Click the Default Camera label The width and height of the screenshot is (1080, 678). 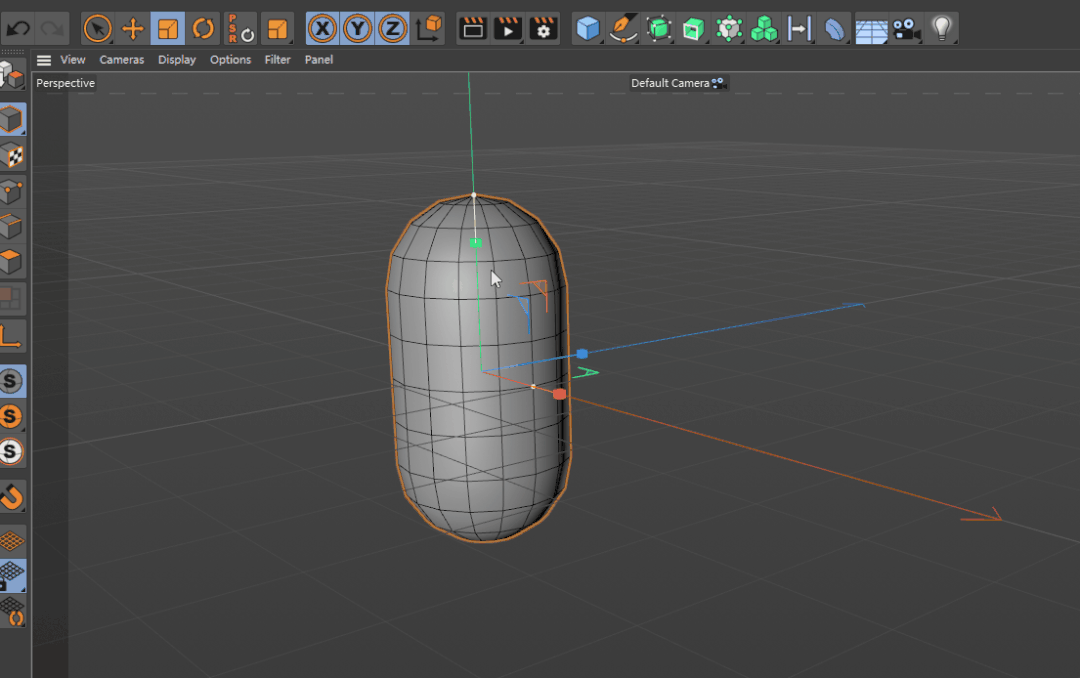(670, 83)
